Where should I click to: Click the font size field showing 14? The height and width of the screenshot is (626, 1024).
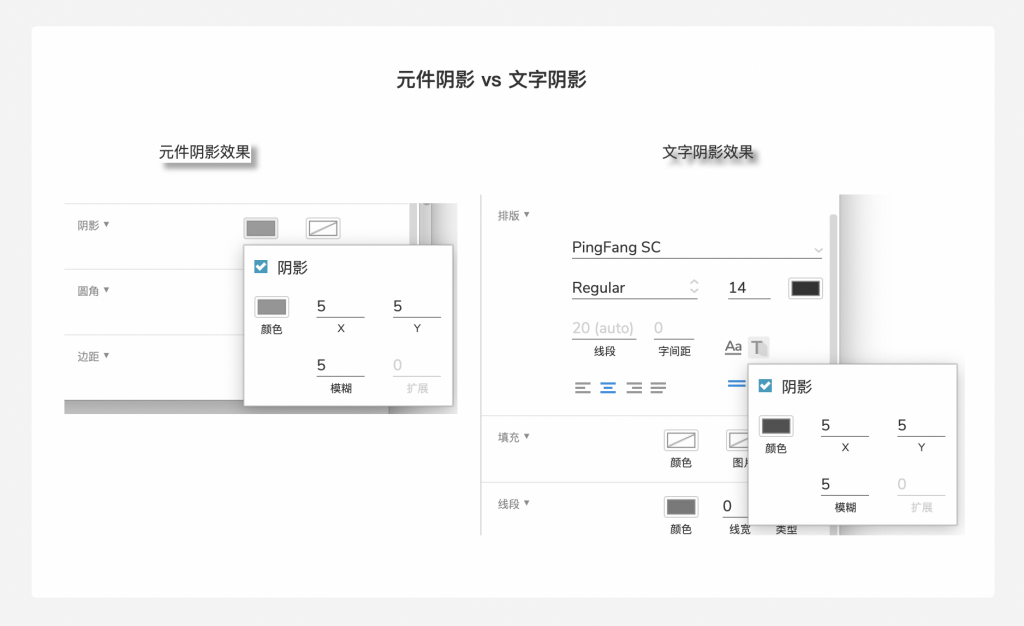(x=748, y=288)
